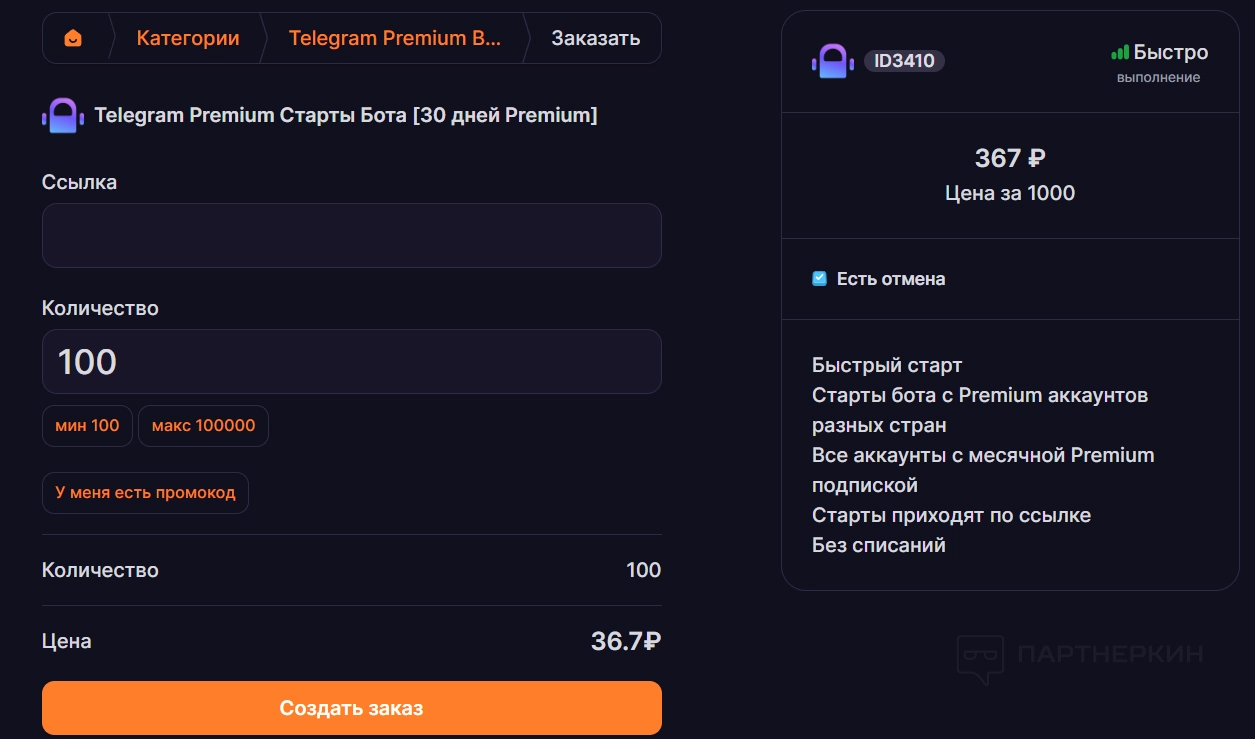Go to Telegram Premium breadcrumb item
The width and height of the screenshot is (1255, 739).
tap(394, 39)
